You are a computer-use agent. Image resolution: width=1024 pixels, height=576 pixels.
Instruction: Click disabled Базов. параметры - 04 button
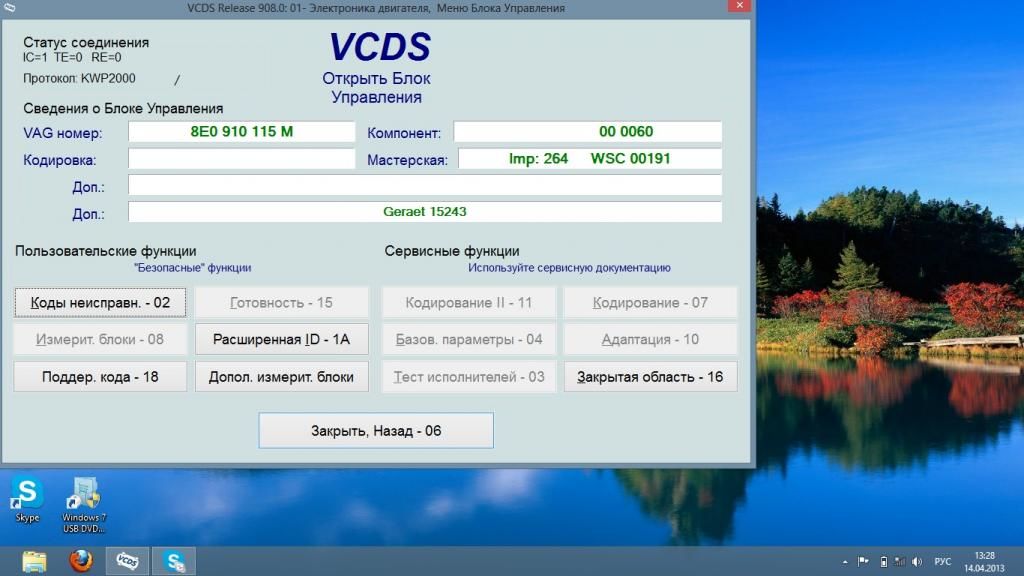[x=469, y=339]
